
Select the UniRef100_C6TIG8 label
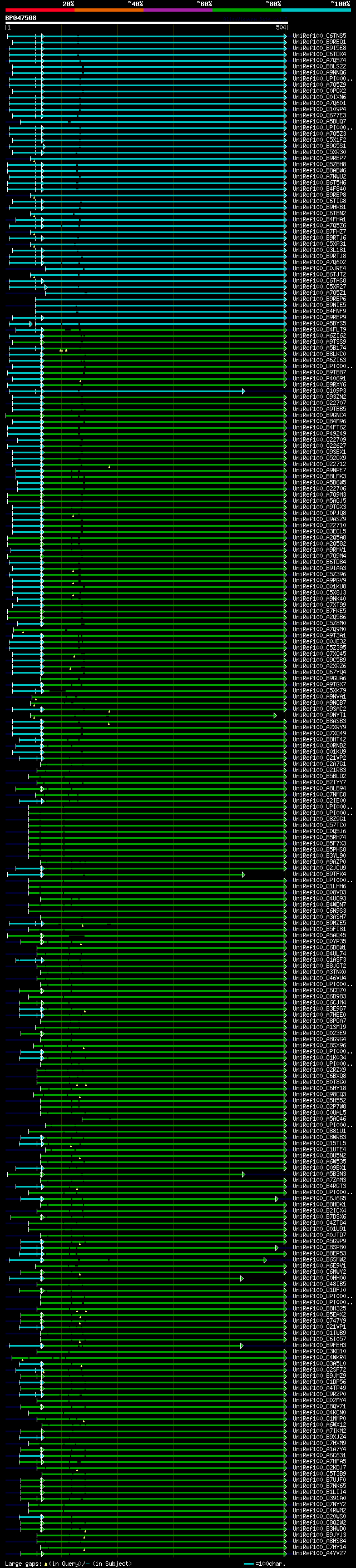[x=319, y=201]
